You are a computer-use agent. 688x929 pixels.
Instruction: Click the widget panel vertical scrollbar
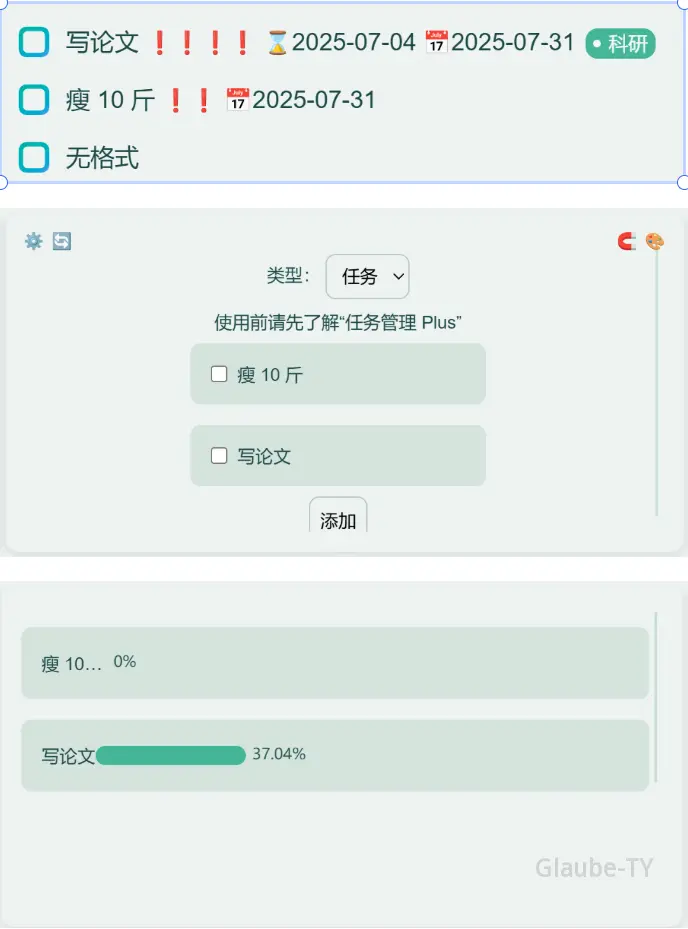pyautogui.click(x=657, y=385)
